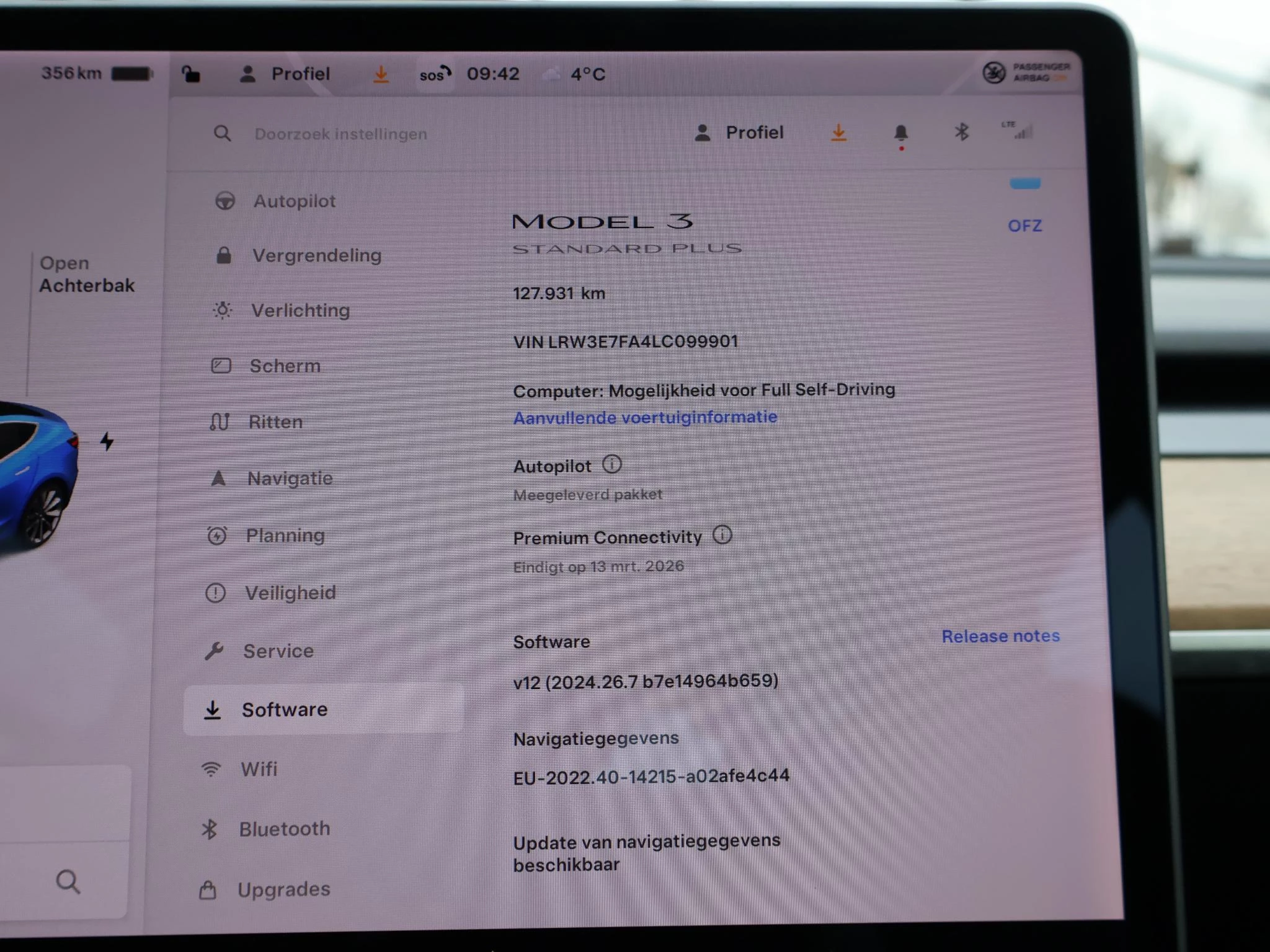Expand Aanvullende voertuiginformatie
The width and height of the screenshot is (1270, 952).
click(645, 416)
